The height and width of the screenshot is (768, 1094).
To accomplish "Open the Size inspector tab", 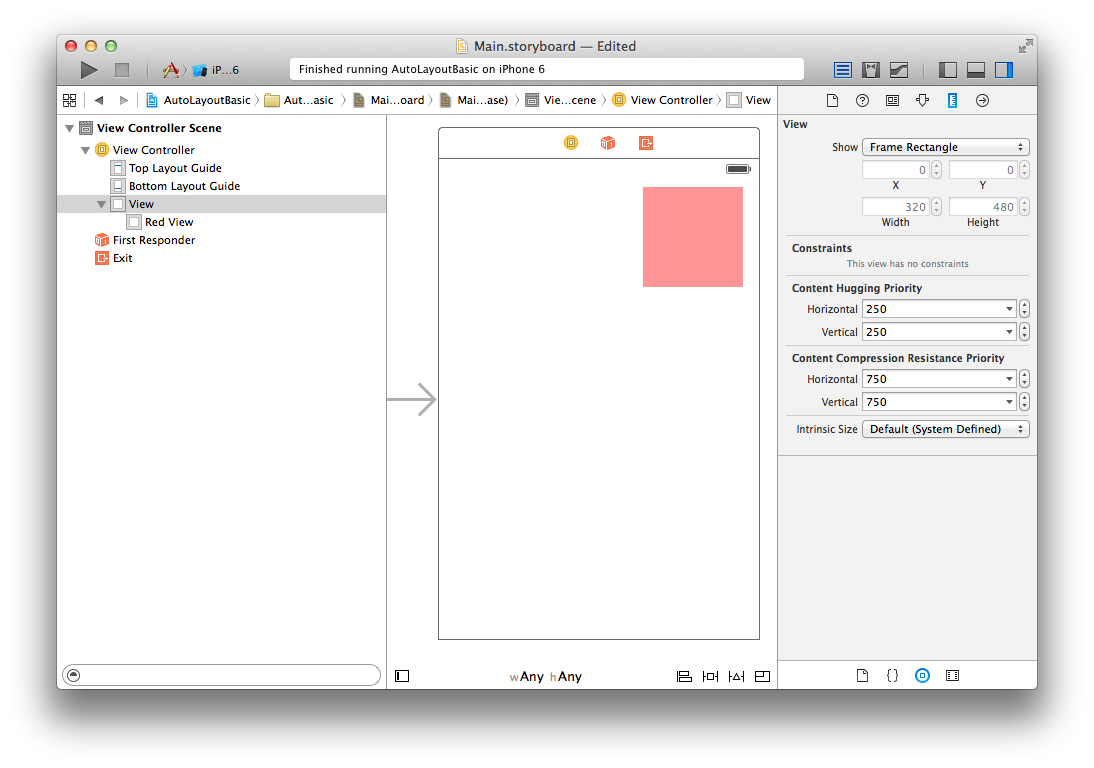I will pos(952,100).
